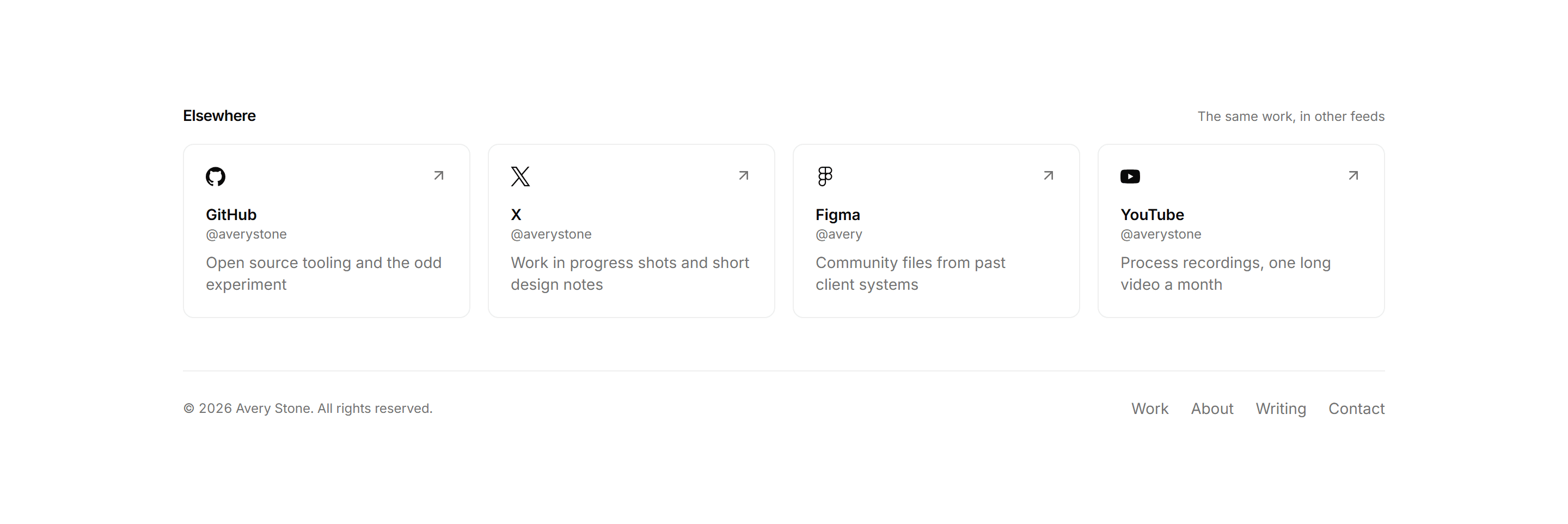
Task: Open the external arrow on YouTube card
Action: (x=1353, y=175)
